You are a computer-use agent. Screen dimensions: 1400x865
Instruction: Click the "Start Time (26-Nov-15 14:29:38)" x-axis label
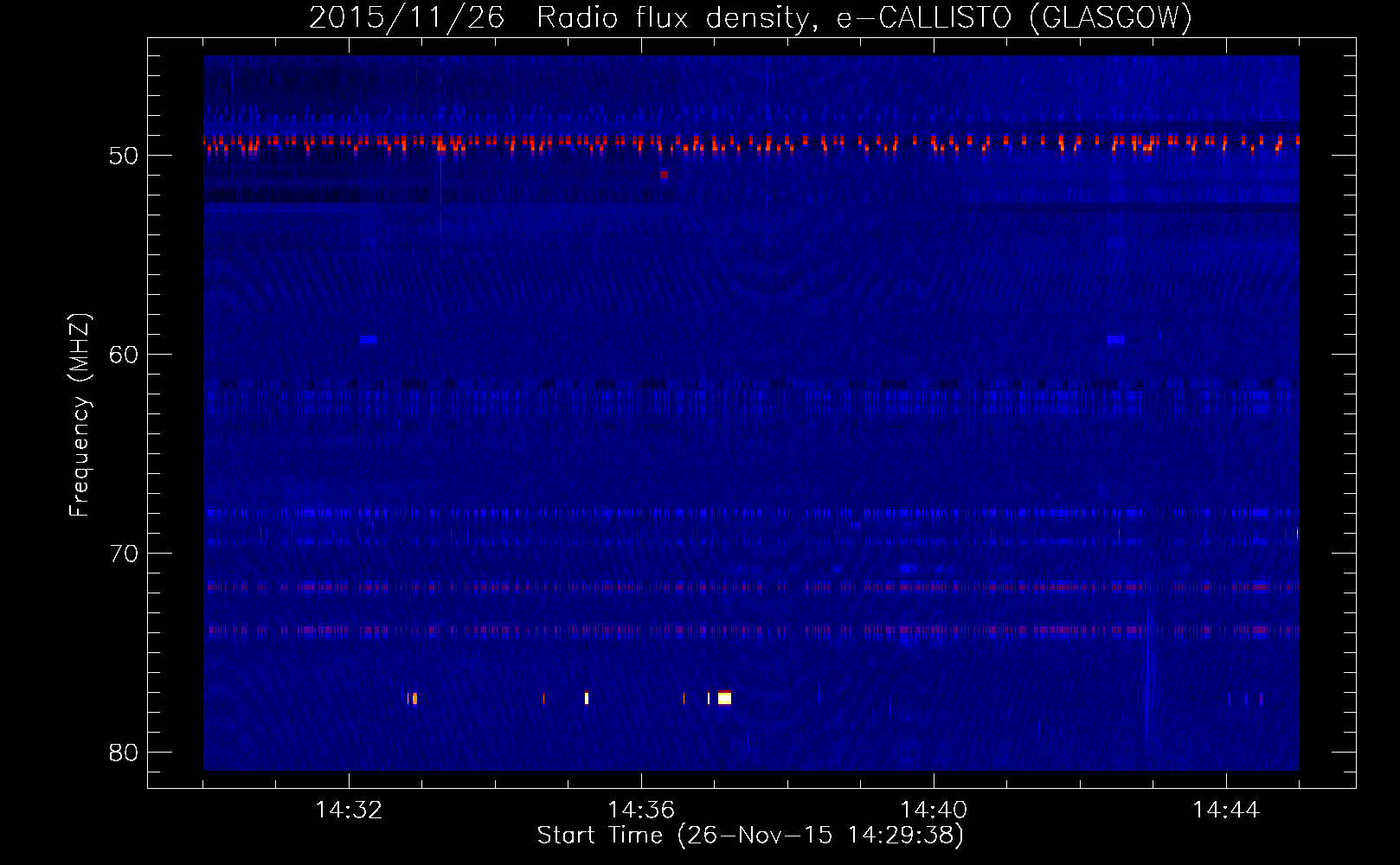(750, 836)
